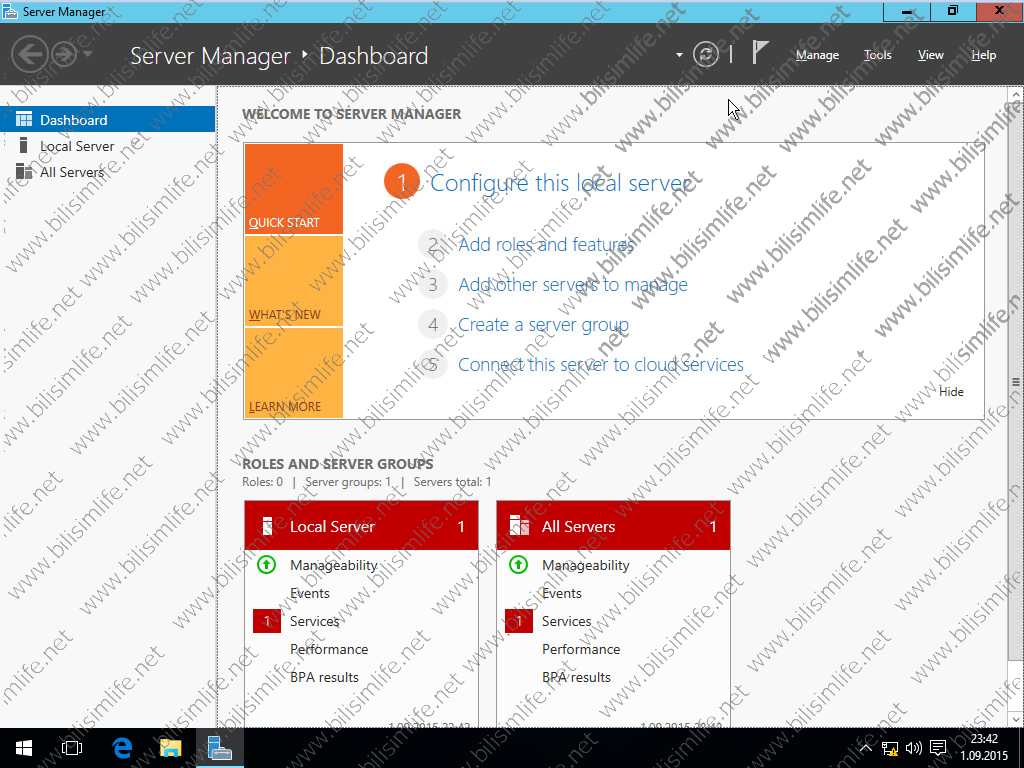The image size is (1024, 768).
Task: Click Connect this server to cloud services
Action: click(601, 364)
